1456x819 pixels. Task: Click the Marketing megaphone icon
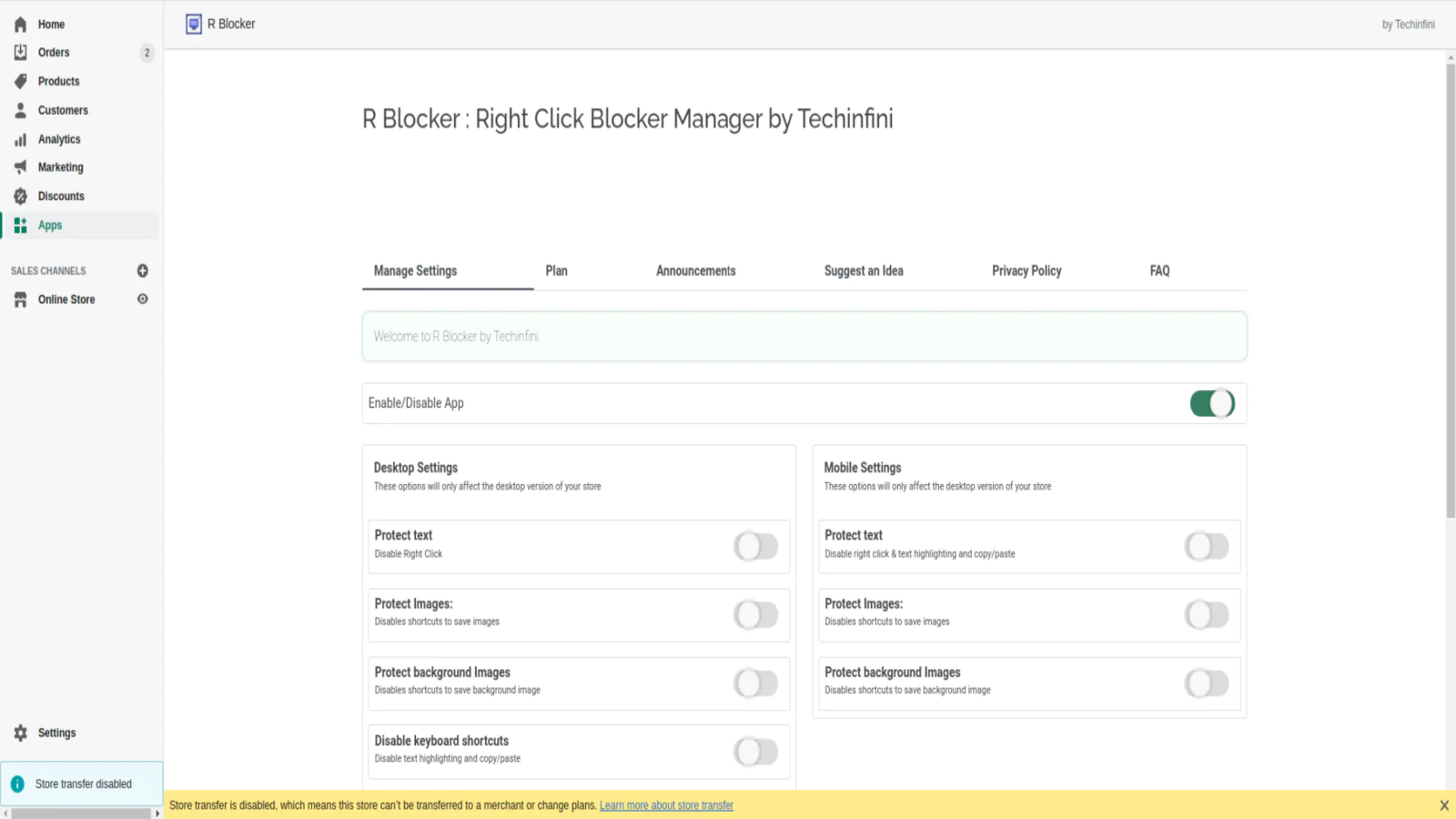point(20,167)
